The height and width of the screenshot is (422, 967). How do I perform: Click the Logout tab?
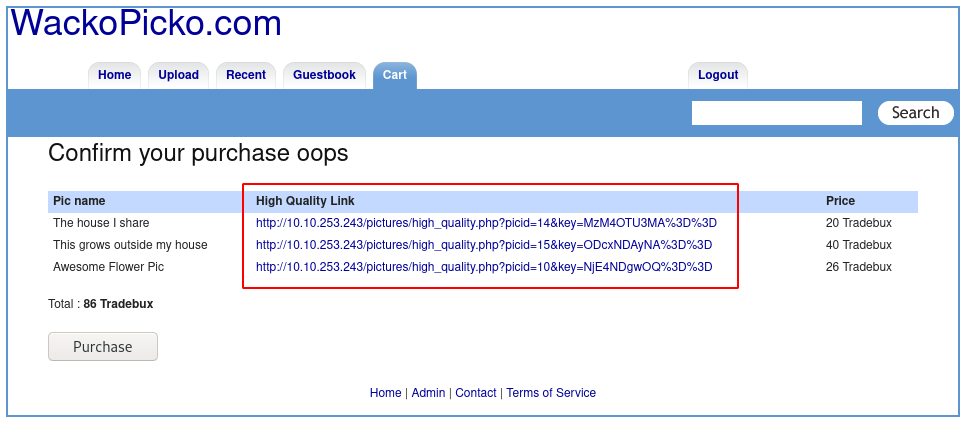point(717,75)
